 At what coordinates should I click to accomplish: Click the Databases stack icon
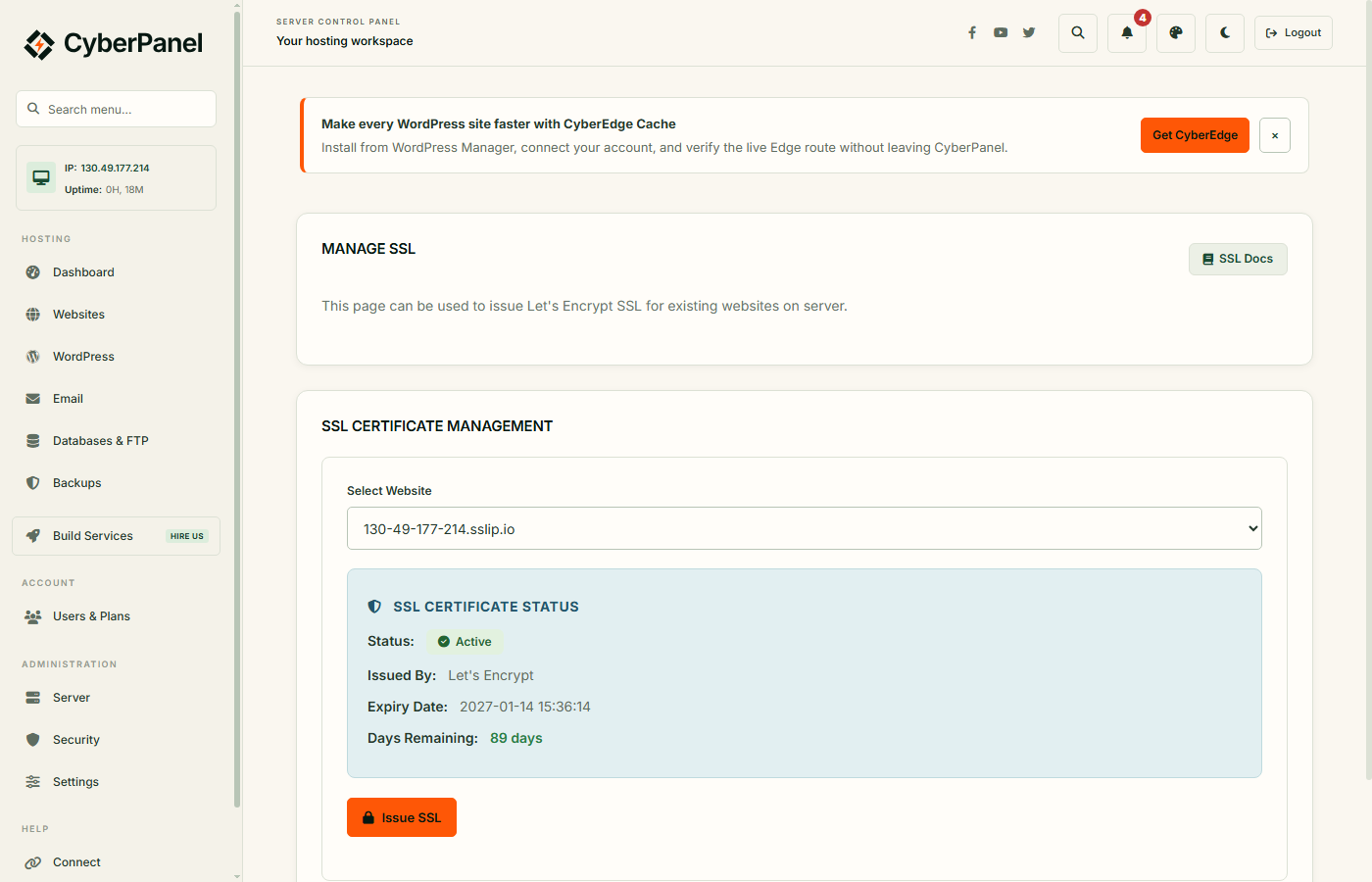click(33, 441)
